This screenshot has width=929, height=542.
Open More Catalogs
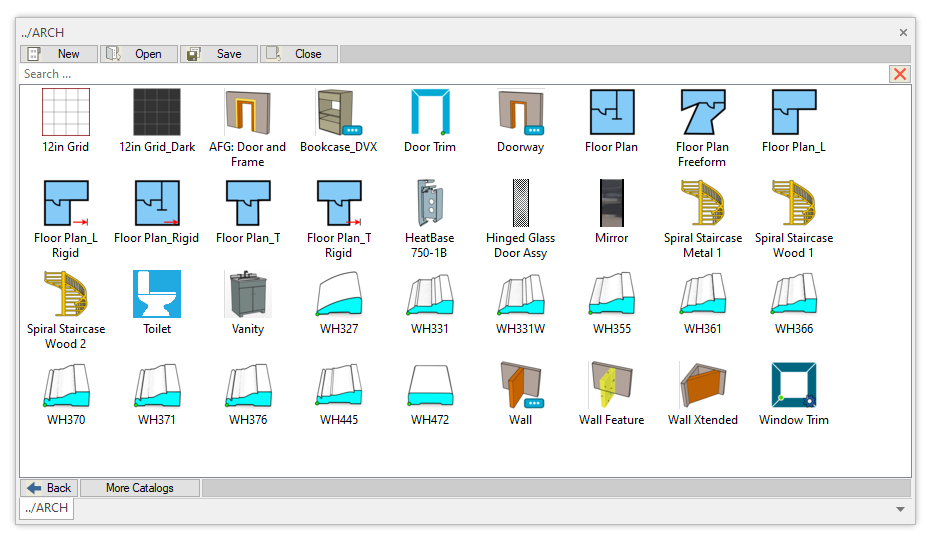pos(140,488)
